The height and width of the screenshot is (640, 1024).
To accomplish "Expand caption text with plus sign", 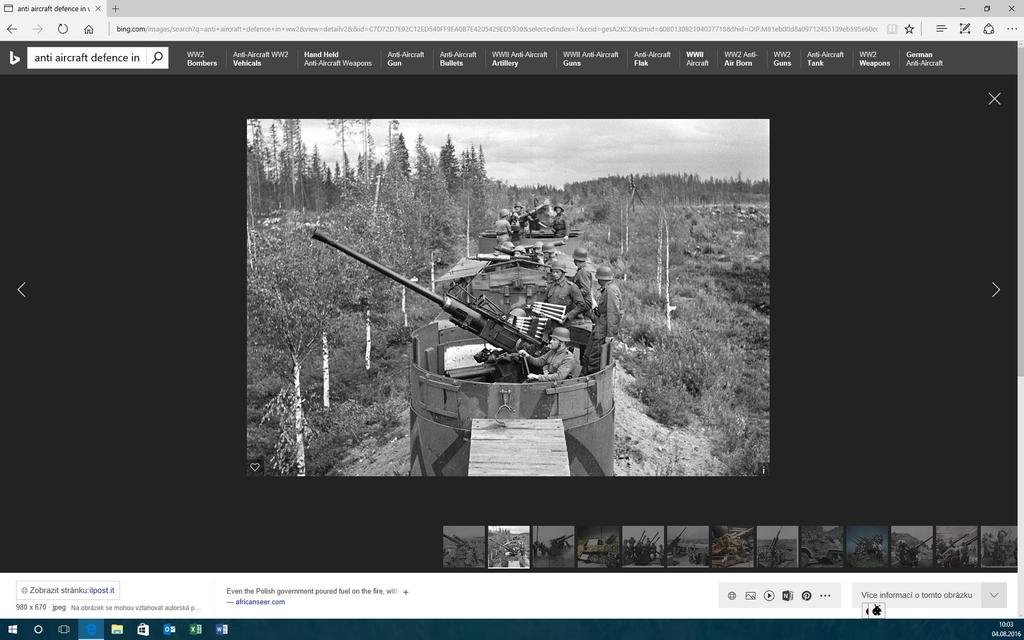I will tap(406, 592).
